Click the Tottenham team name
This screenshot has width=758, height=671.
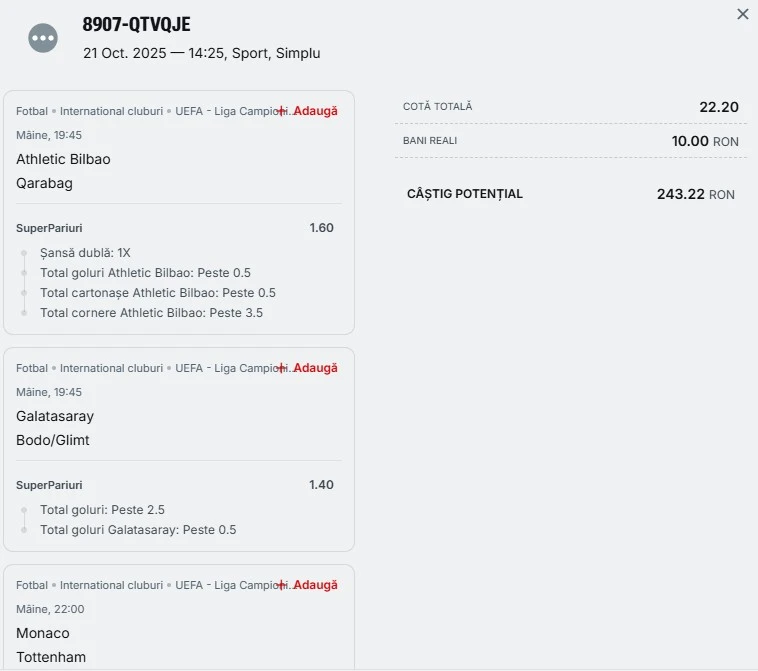(51, 657)
